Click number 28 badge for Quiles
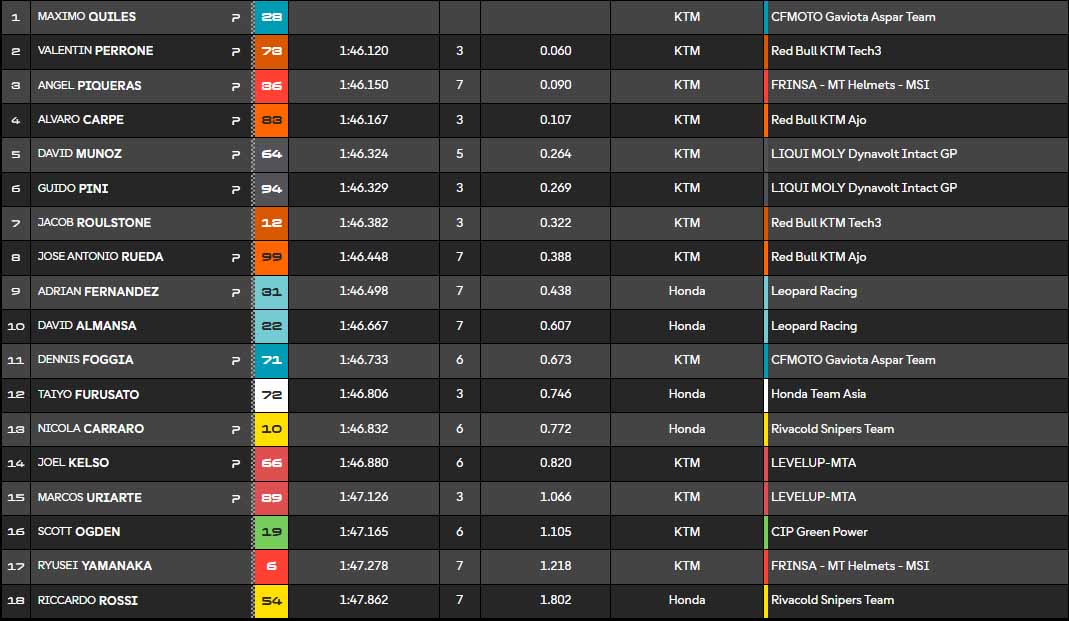Image resolution: width=1069 pixels, height=621 pixels. point(271,17)
